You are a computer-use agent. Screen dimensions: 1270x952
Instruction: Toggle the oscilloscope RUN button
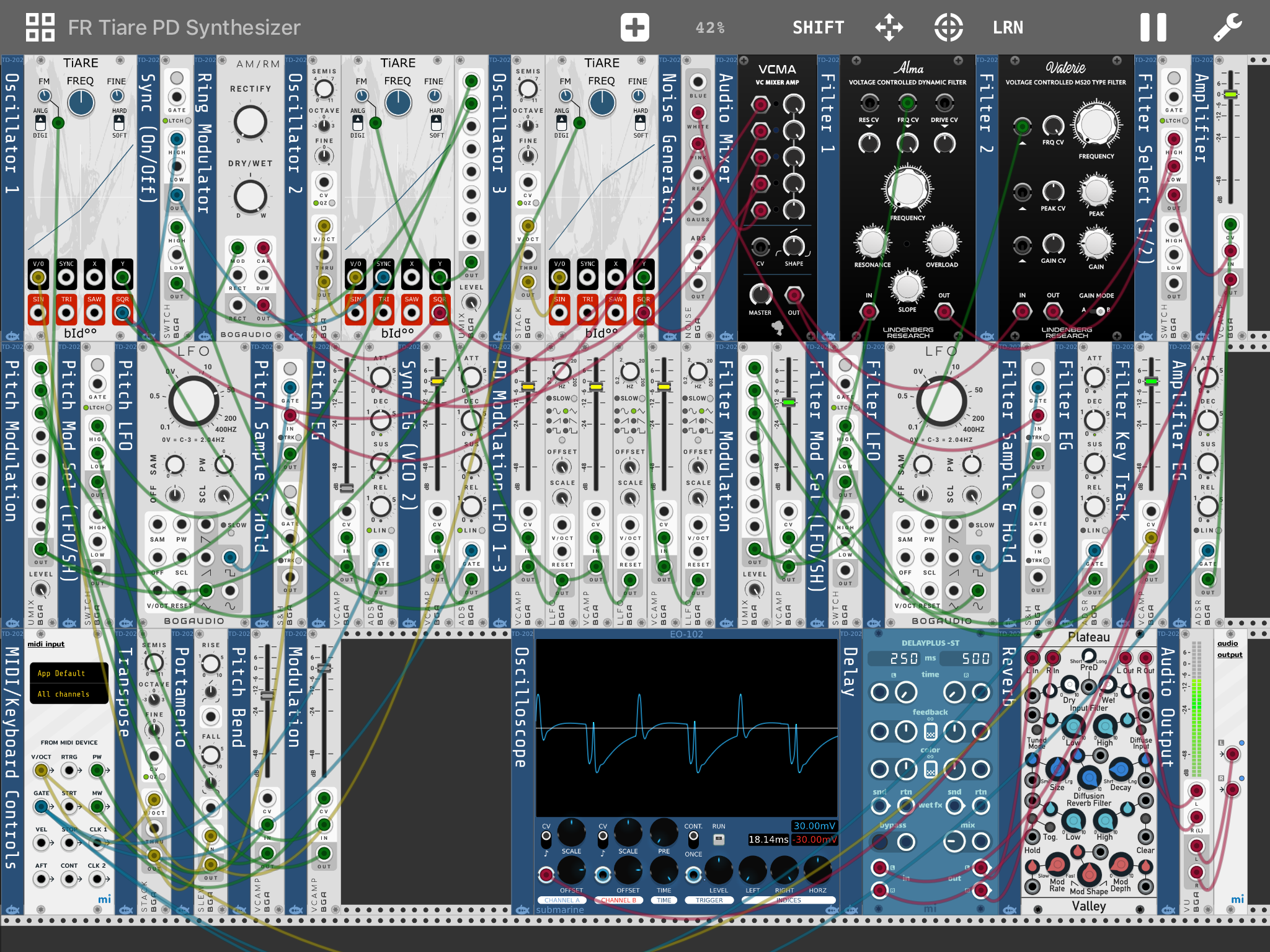click(x=719, y=840)
